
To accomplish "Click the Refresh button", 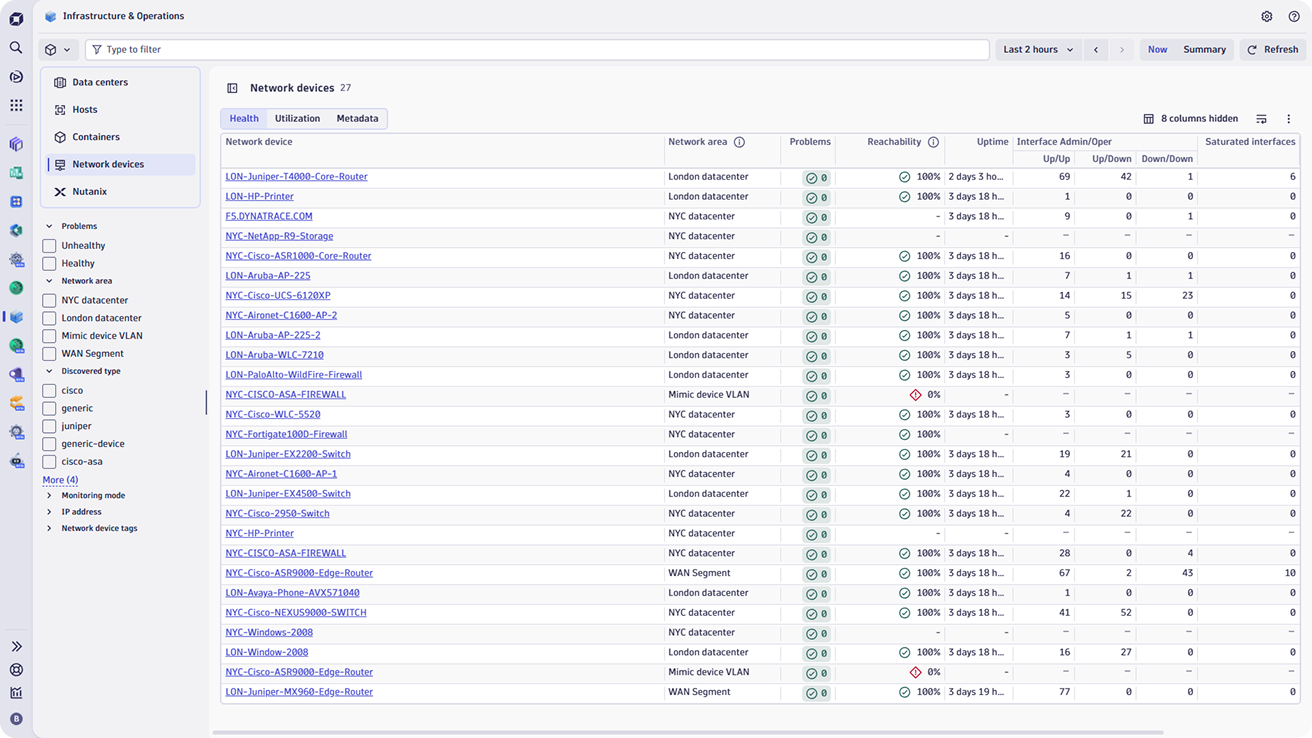I will coord(1272,49).
